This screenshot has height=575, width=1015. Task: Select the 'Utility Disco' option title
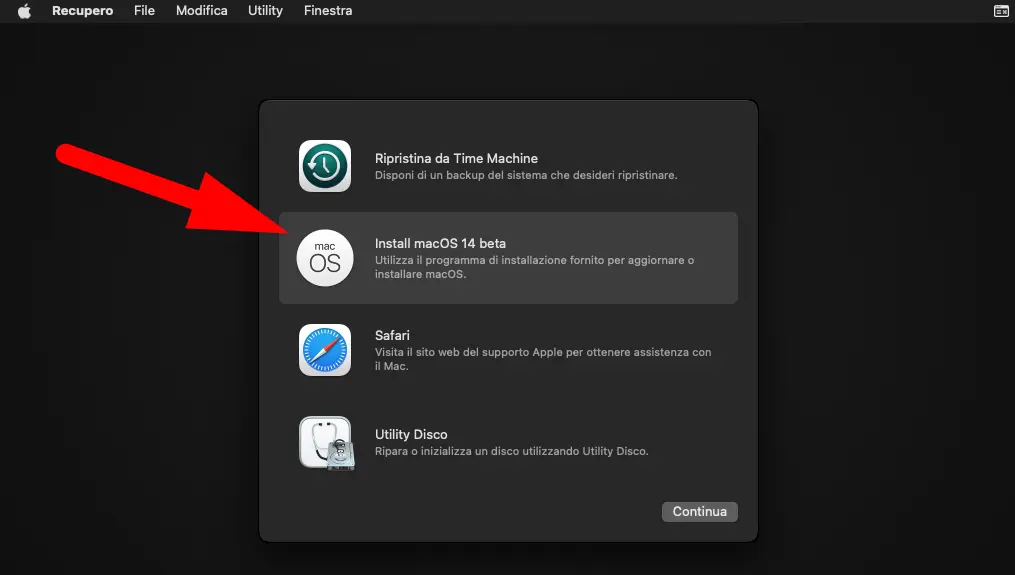point(411,434)
